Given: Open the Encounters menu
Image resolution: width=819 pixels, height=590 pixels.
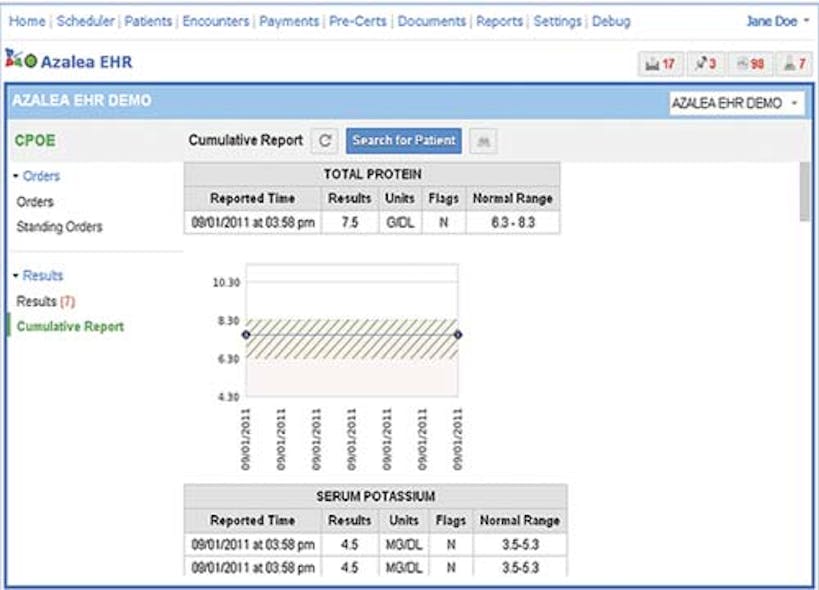Looking at the screenshot, I should point(216,21).
